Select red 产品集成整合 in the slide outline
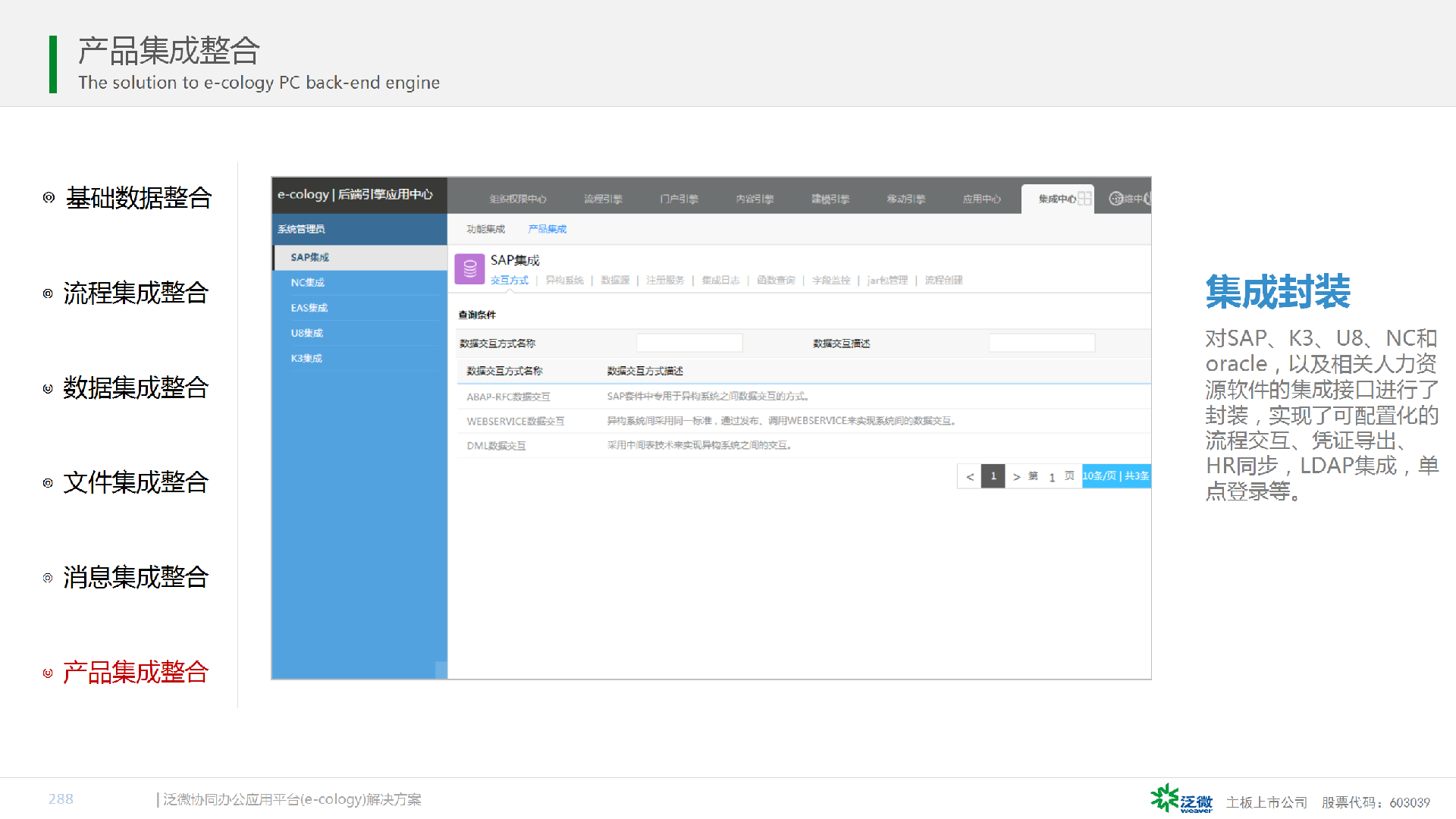 136,672
